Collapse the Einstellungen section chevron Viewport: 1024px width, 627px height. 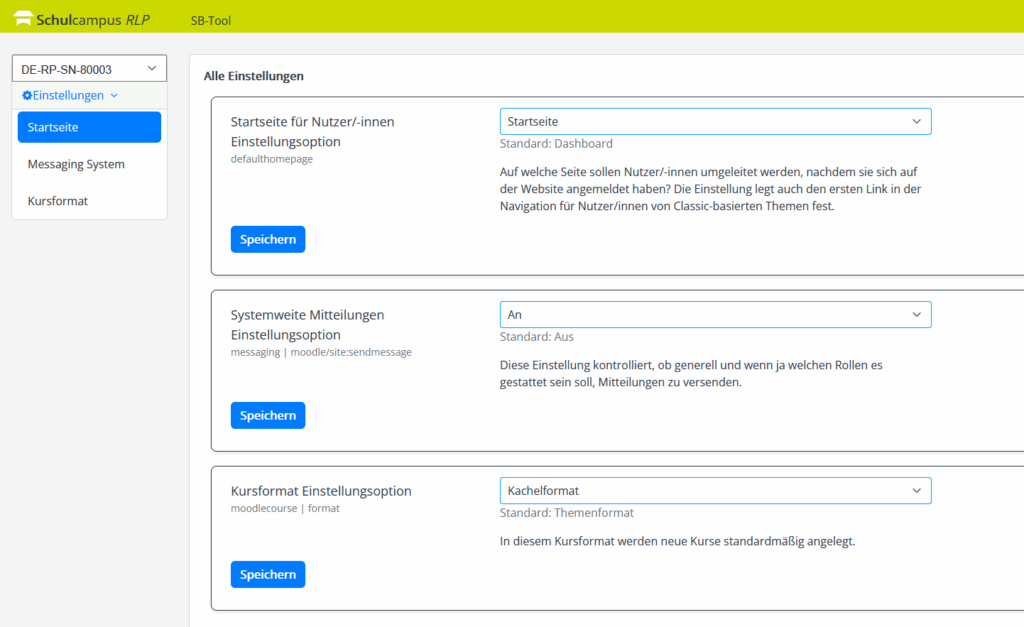point(114,96)
